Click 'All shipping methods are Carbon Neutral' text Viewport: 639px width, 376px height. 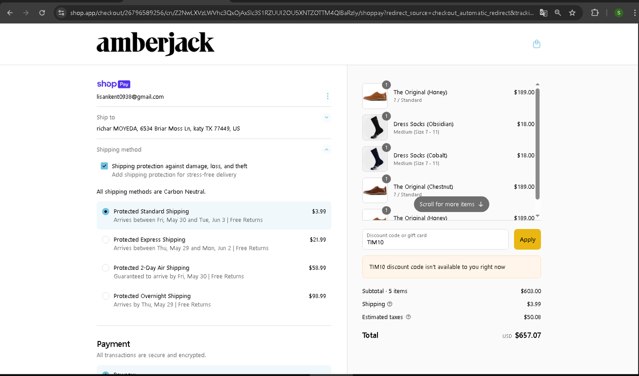tap(151, 191)
